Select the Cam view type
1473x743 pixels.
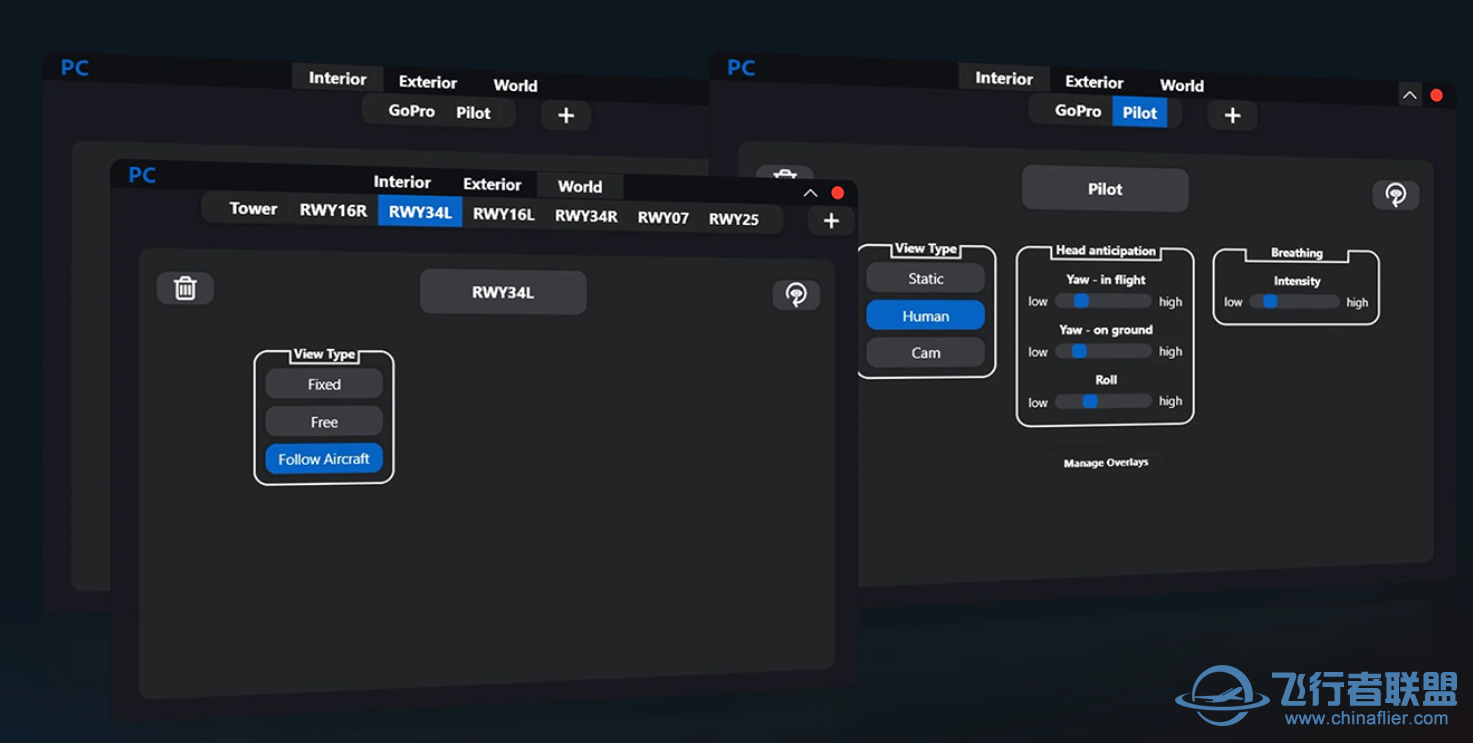(925, 353)
